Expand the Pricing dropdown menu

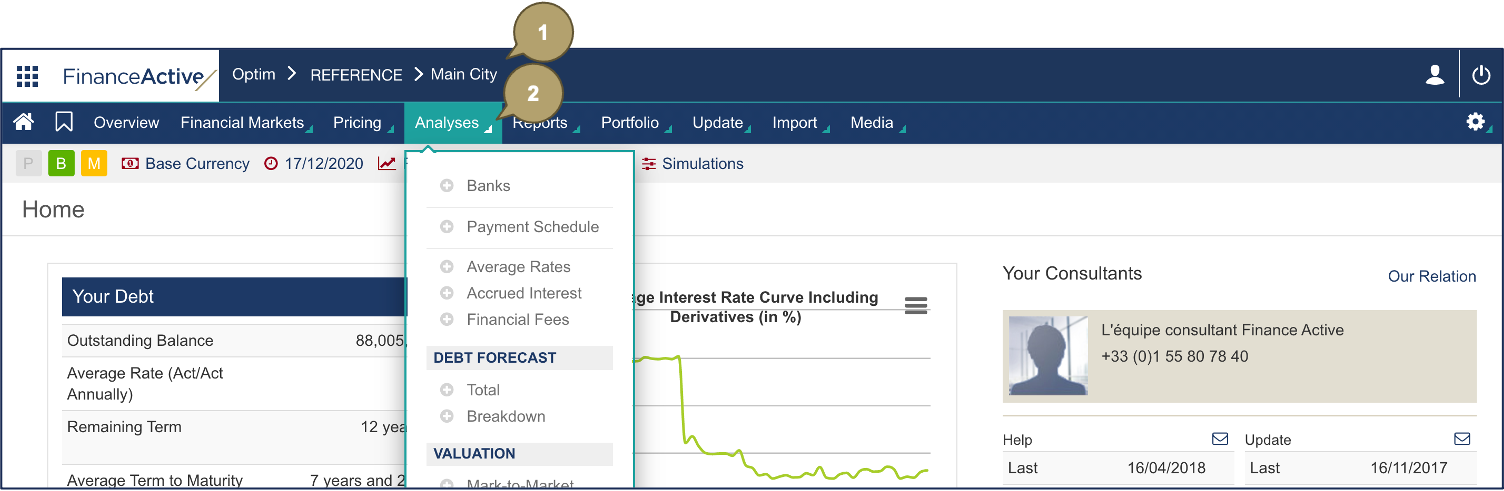pyautogui.click(x=357, y=123)
